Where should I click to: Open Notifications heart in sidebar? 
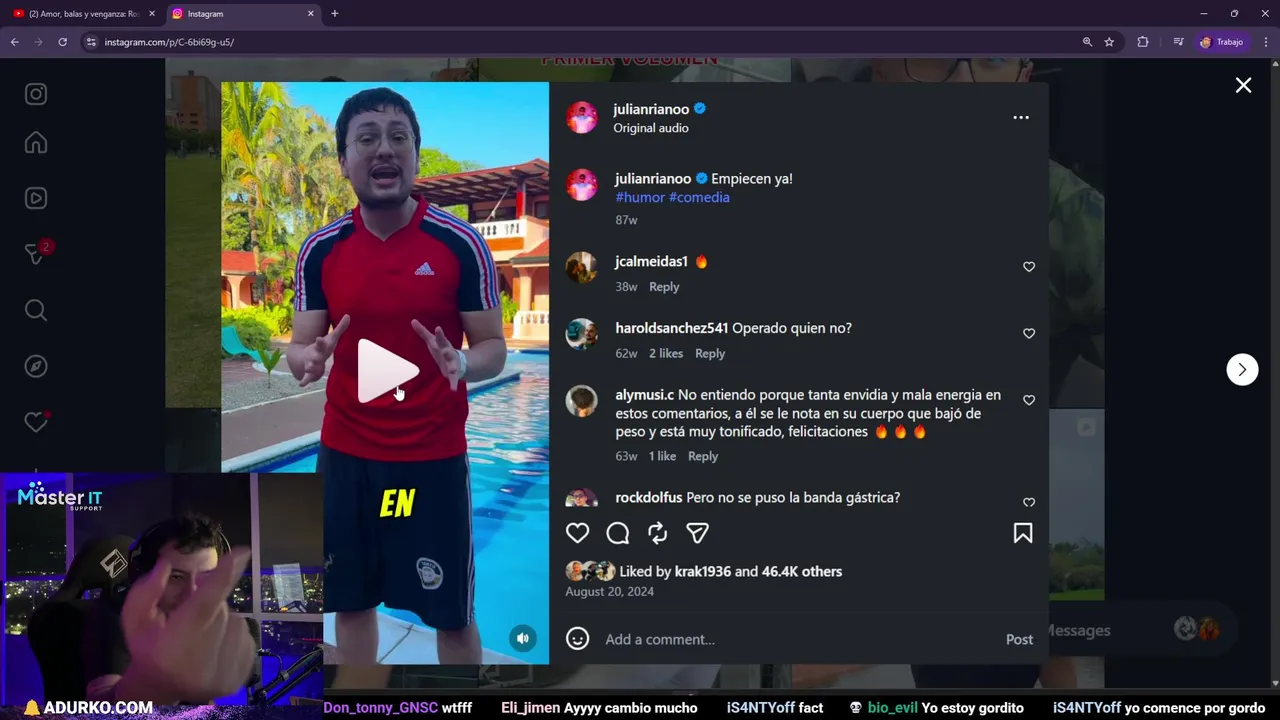coord(36,422)
